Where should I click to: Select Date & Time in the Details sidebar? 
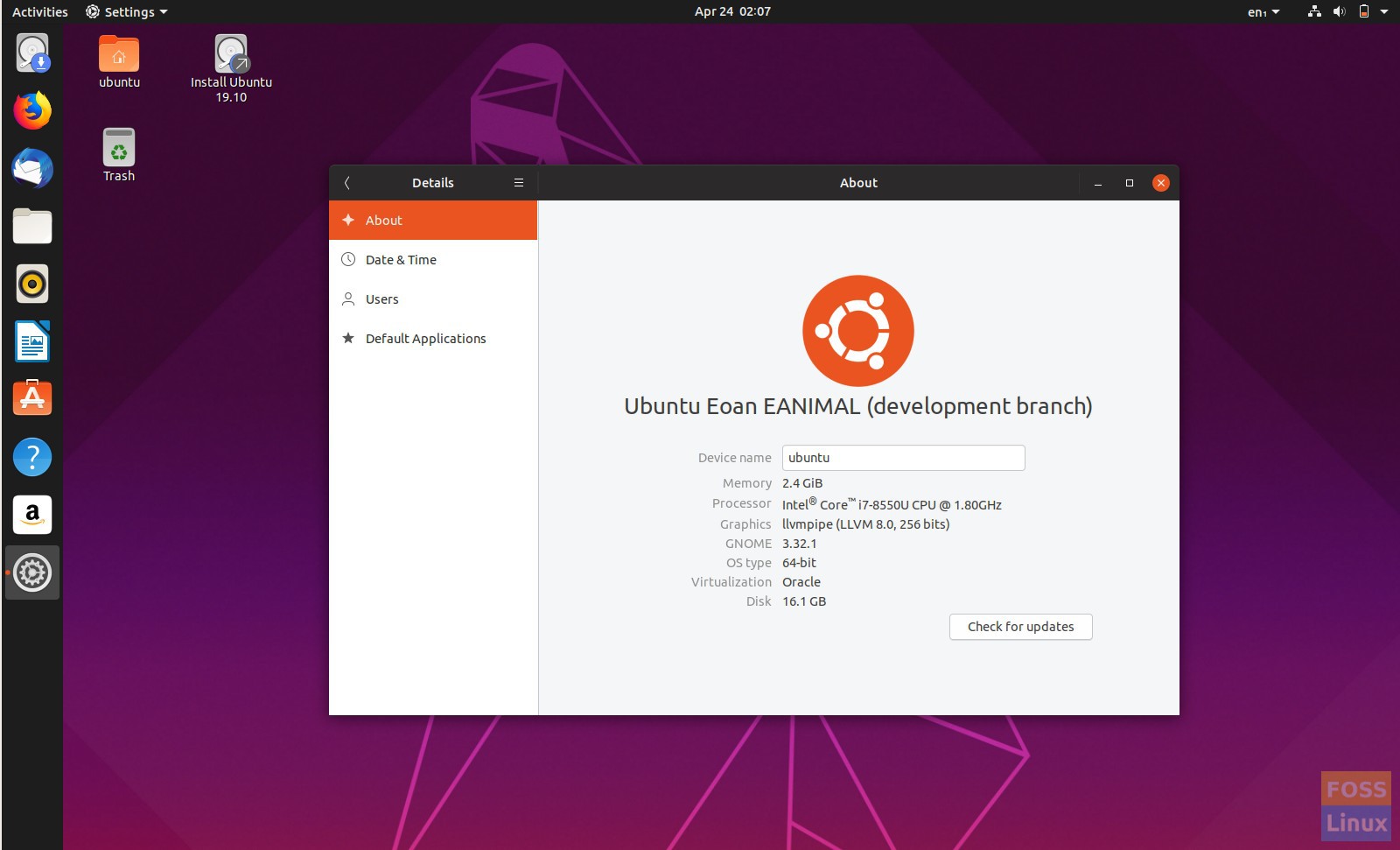pos(401,259)
